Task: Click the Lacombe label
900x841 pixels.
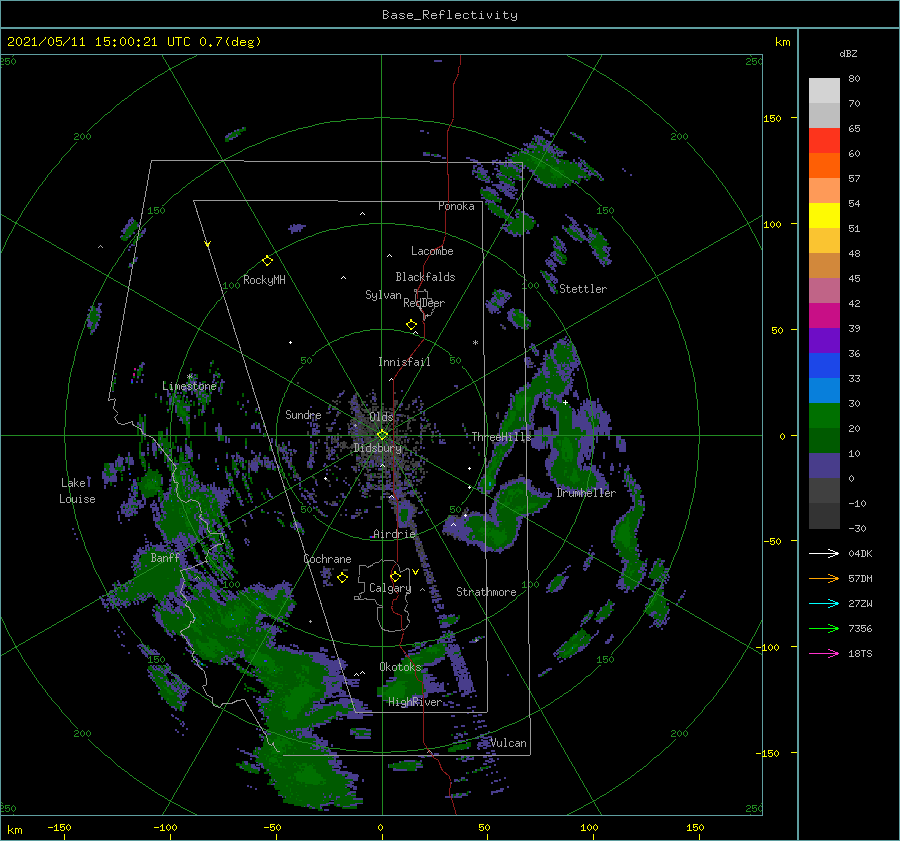Action: coord(432,251)
